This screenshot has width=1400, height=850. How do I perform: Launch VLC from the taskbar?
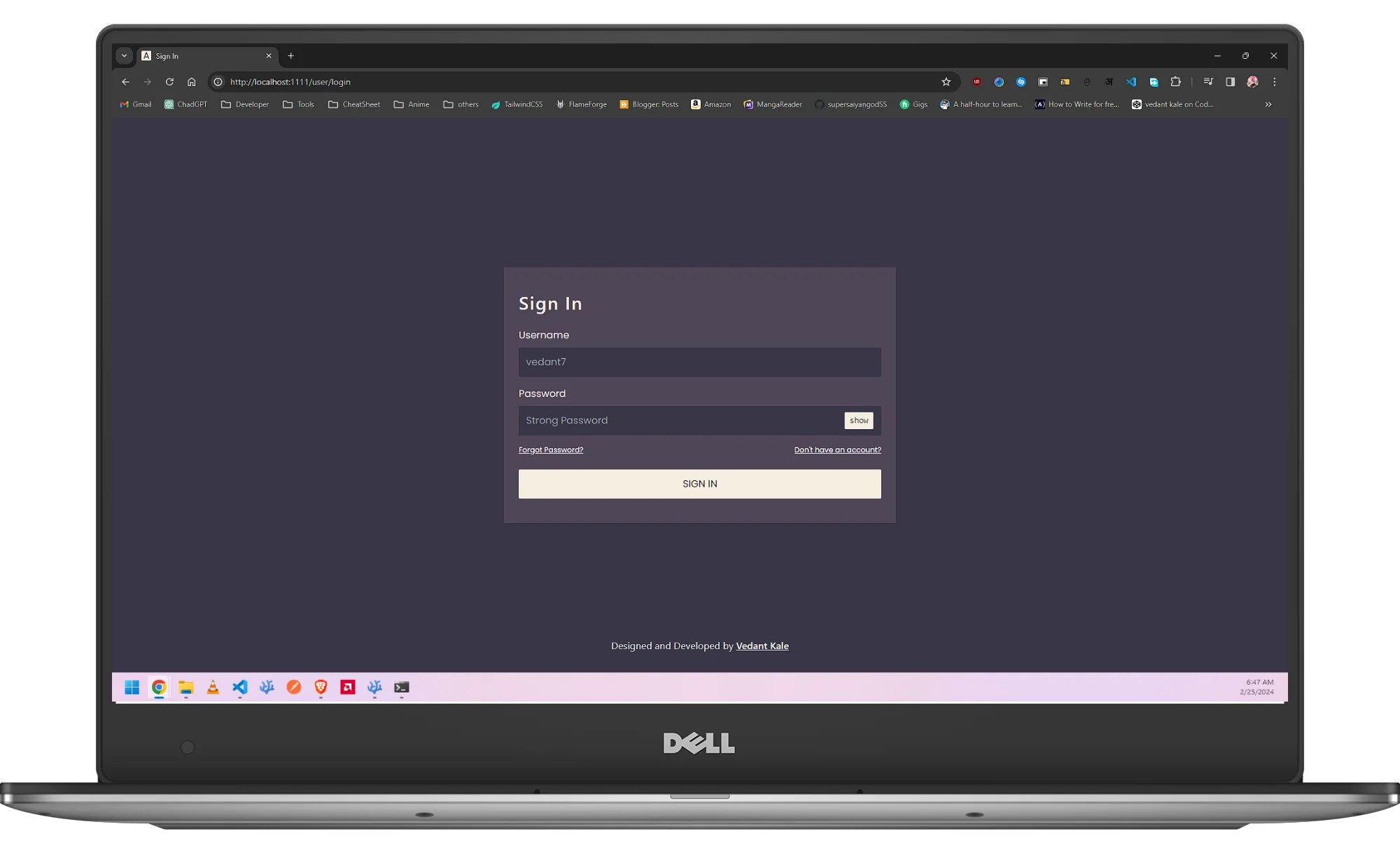point(213,688)
